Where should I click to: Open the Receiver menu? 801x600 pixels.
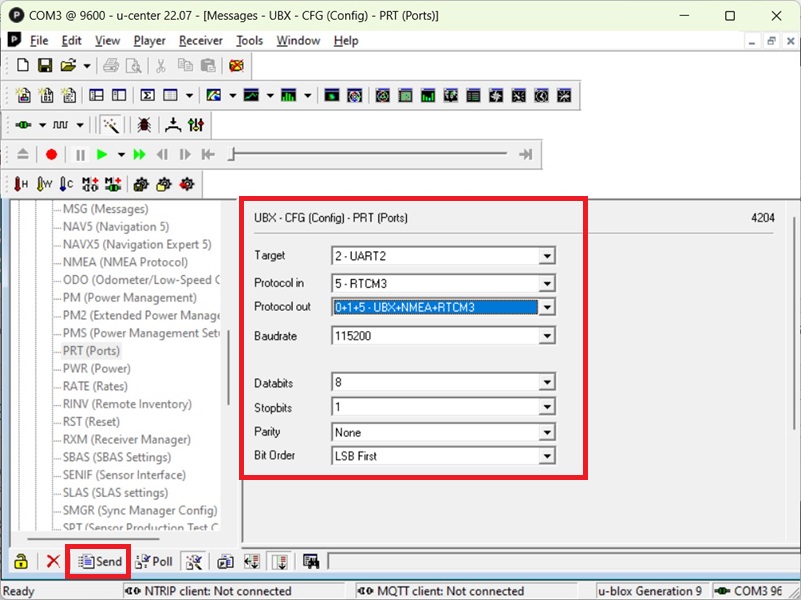click(x=201, y=41)
